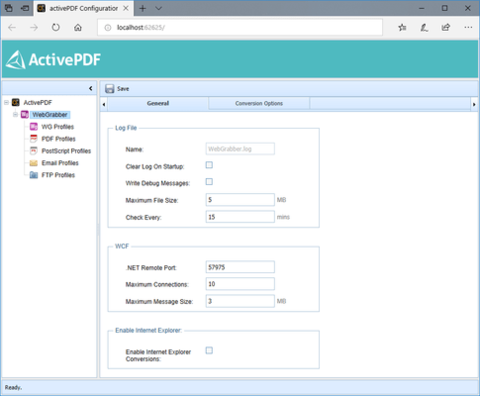Image resolution: width=480 pixels, height=396 pixels.
Task: Enable Internet Explorer Conversions checkbox
Action: click(x=209, y=350)
